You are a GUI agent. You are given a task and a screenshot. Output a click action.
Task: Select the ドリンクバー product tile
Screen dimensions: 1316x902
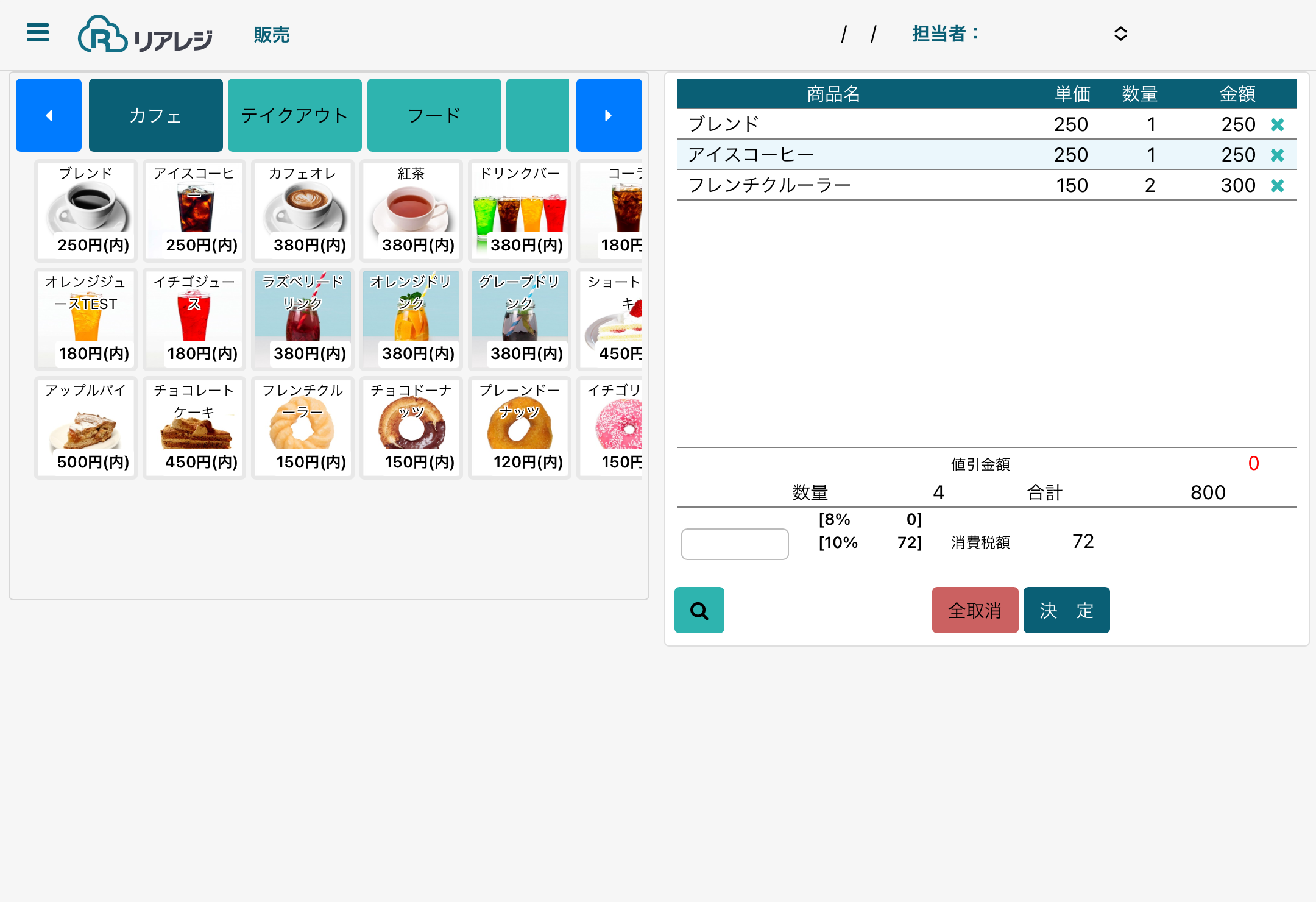click(x=520, y=210)
